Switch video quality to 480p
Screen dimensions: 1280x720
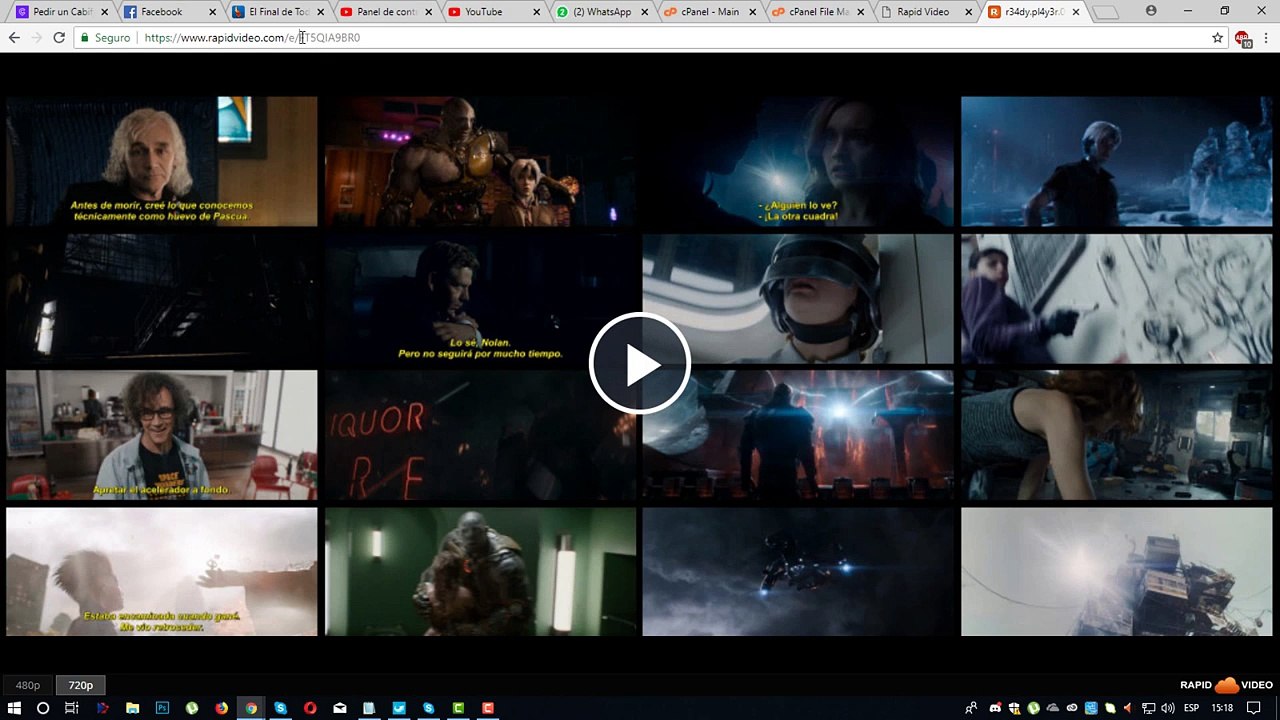point(28,685)
